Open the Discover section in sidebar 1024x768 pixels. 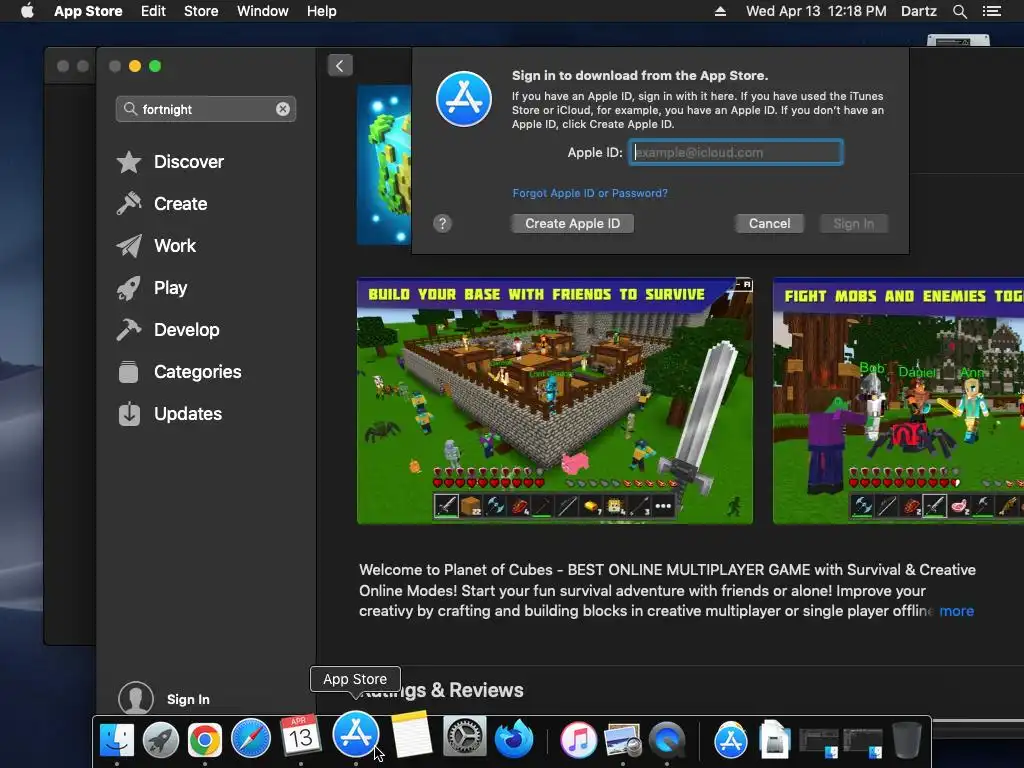tap(170, 162)
